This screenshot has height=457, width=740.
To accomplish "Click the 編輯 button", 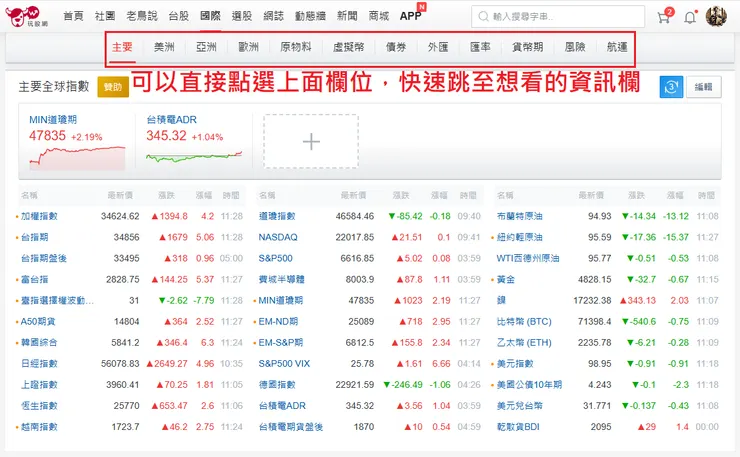I will tap(703, 87).
